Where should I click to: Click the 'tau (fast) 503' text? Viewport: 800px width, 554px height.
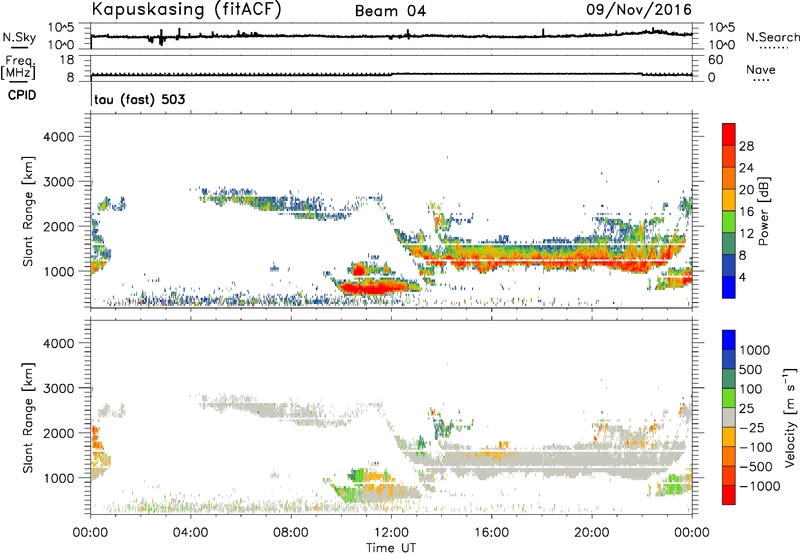(x=140, y=99)
